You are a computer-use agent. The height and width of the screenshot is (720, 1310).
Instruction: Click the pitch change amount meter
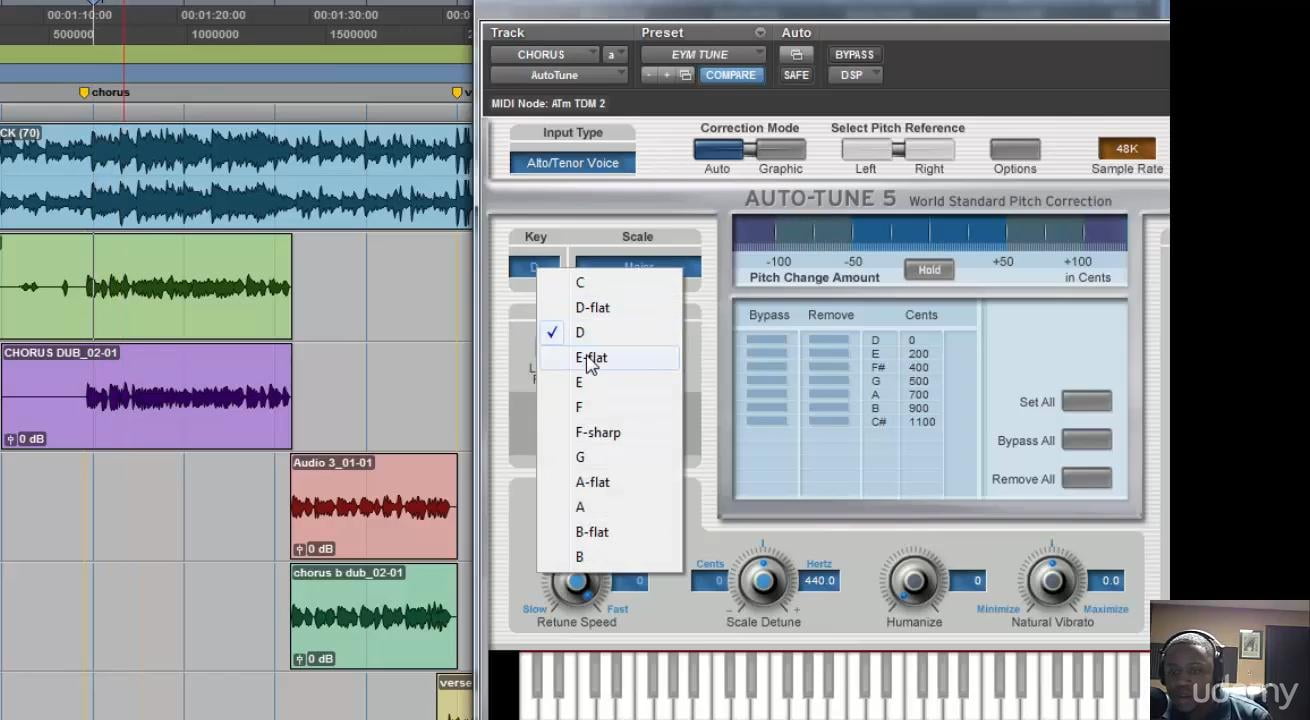pos(930,233)
